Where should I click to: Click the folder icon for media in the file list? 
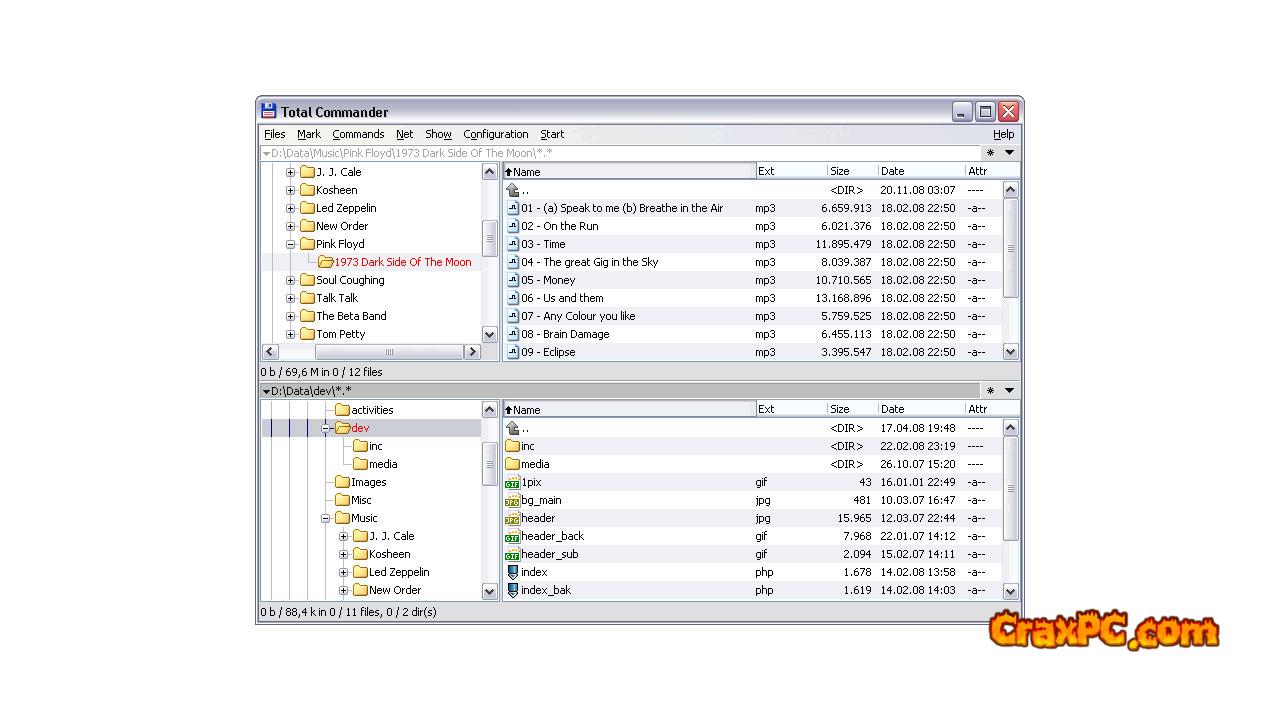513,464
